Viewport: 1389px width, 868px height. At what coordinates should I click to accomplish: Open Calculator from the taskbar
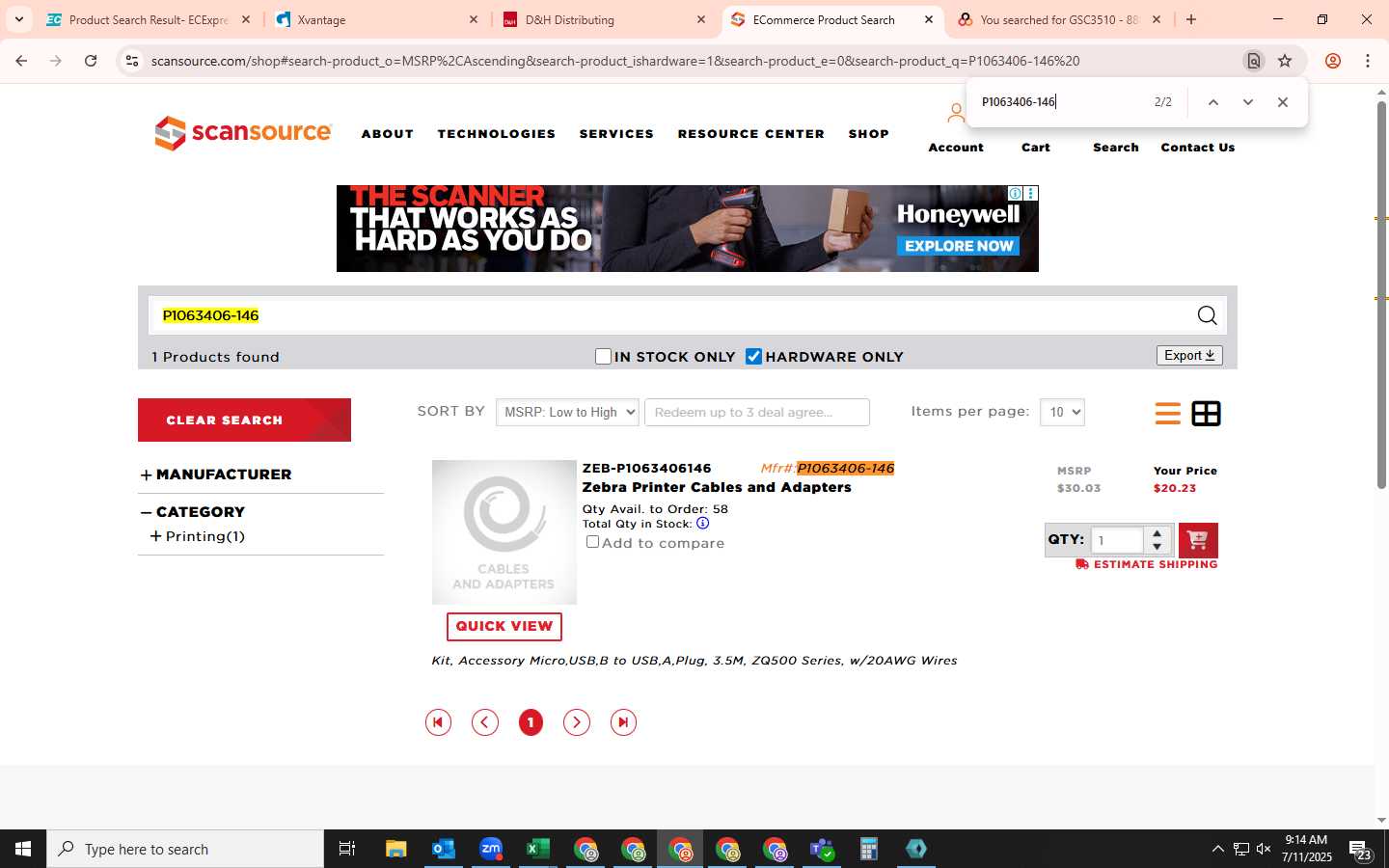pyautogui.click(x=869, y=849)
